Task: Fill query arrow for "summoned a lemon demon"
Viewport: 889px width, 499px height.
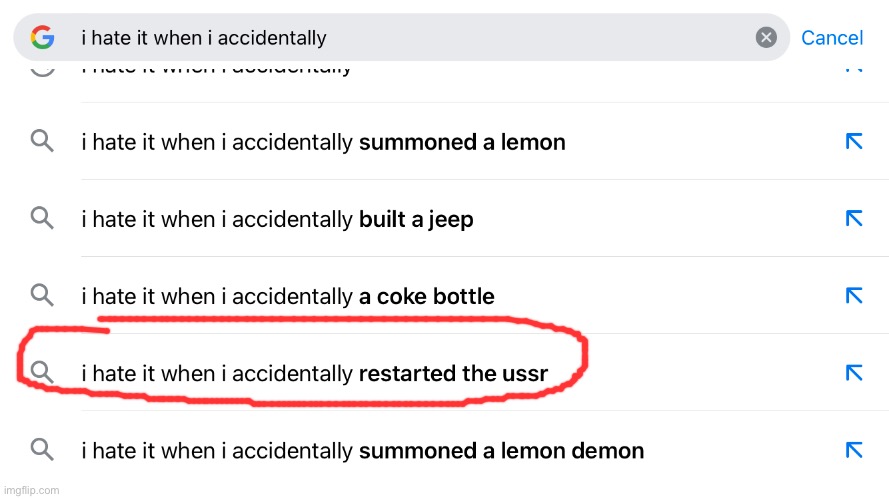Action: pyautogui.click(x=854, y=450)
